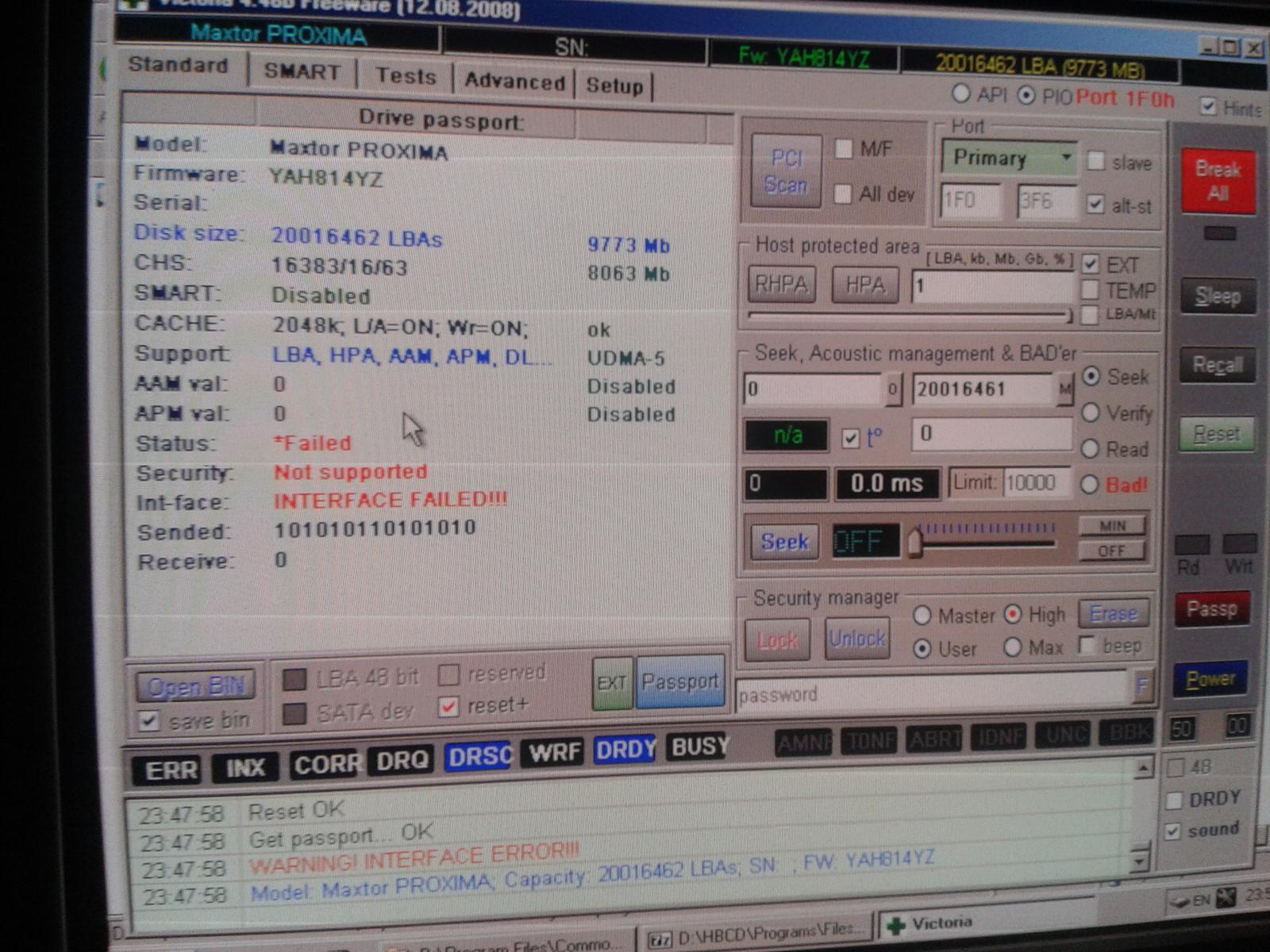Select the PIO radio button
1270x952 pixels.
[x=1026, y=95]
